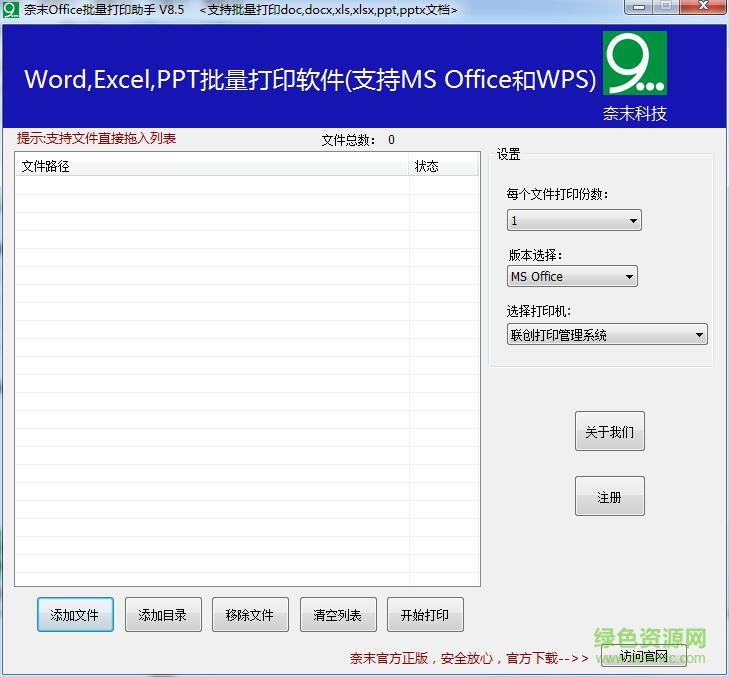Click the app icon in title bar
This screenshot has width=729, height=677.
point(10,9)
